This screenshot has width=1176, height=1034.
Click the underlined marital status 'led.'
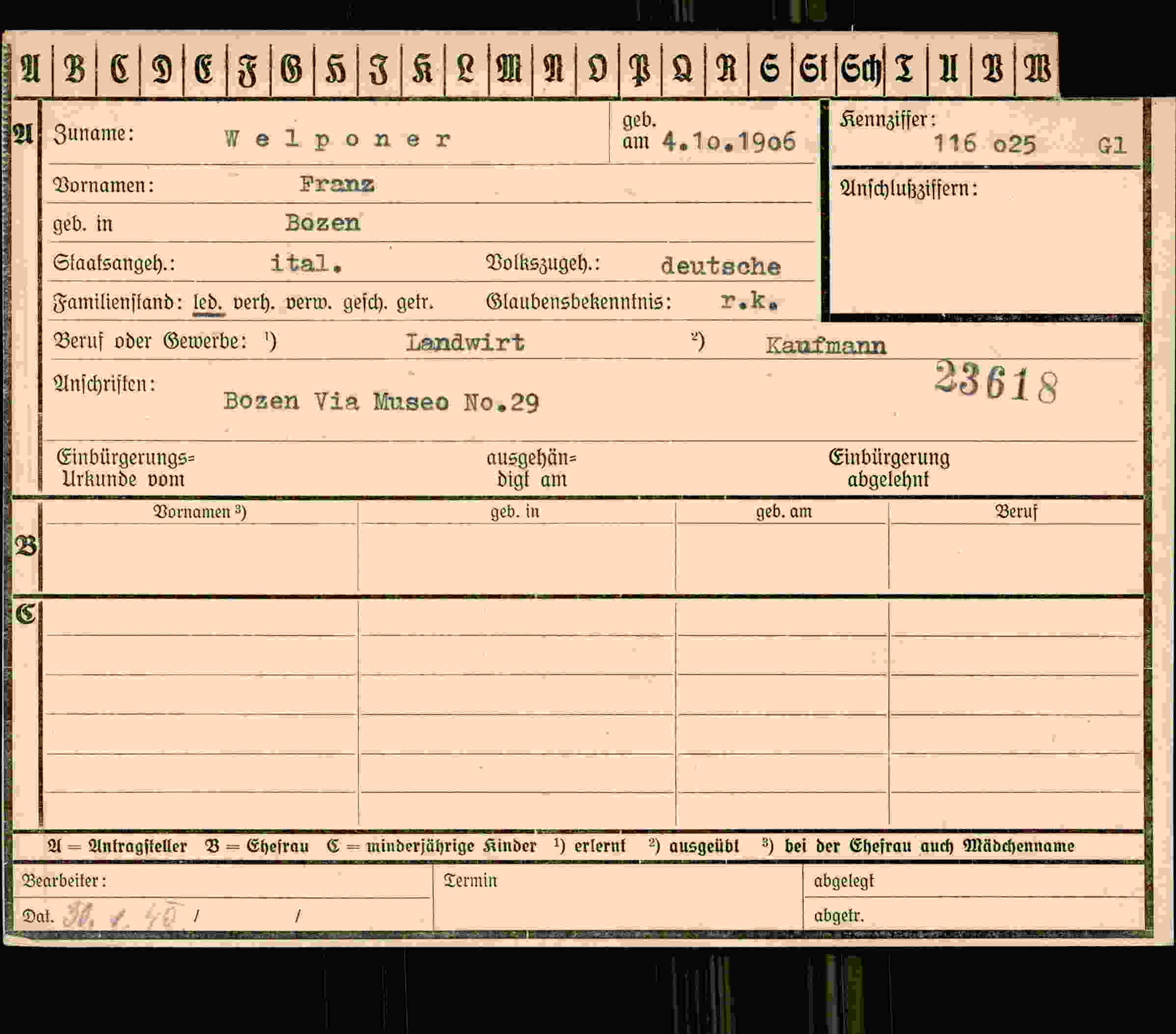click(208, 303)
